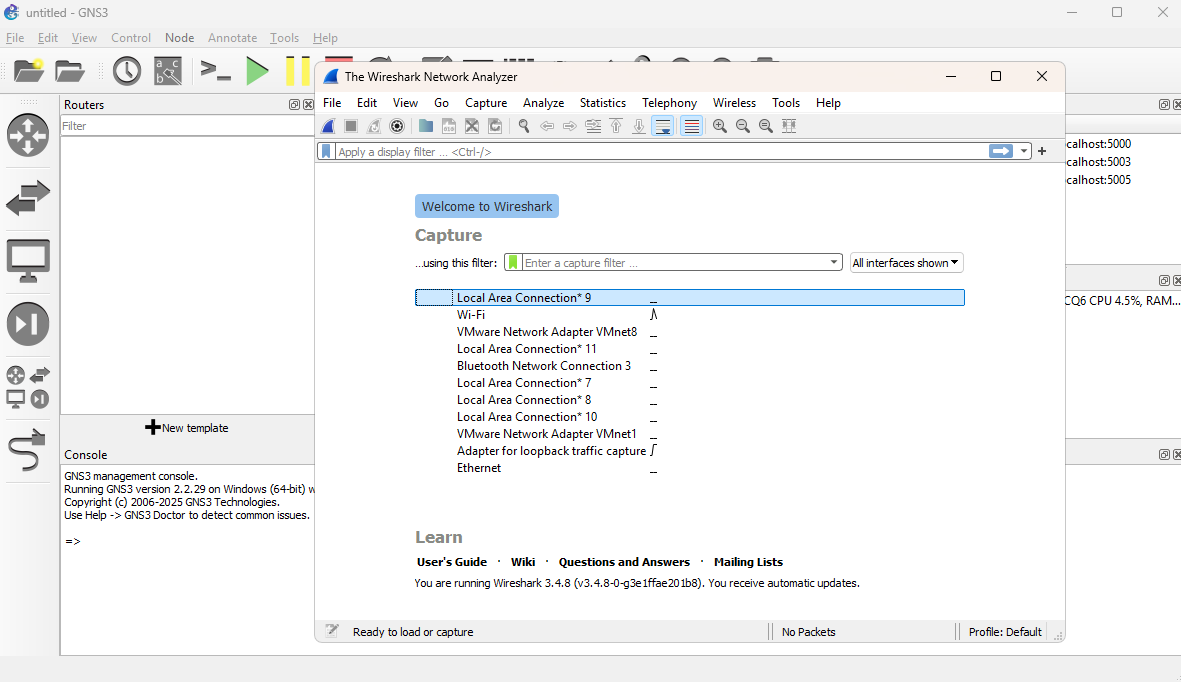Toggle packet list colorization

pyautogui.click(x=691, y=125)
